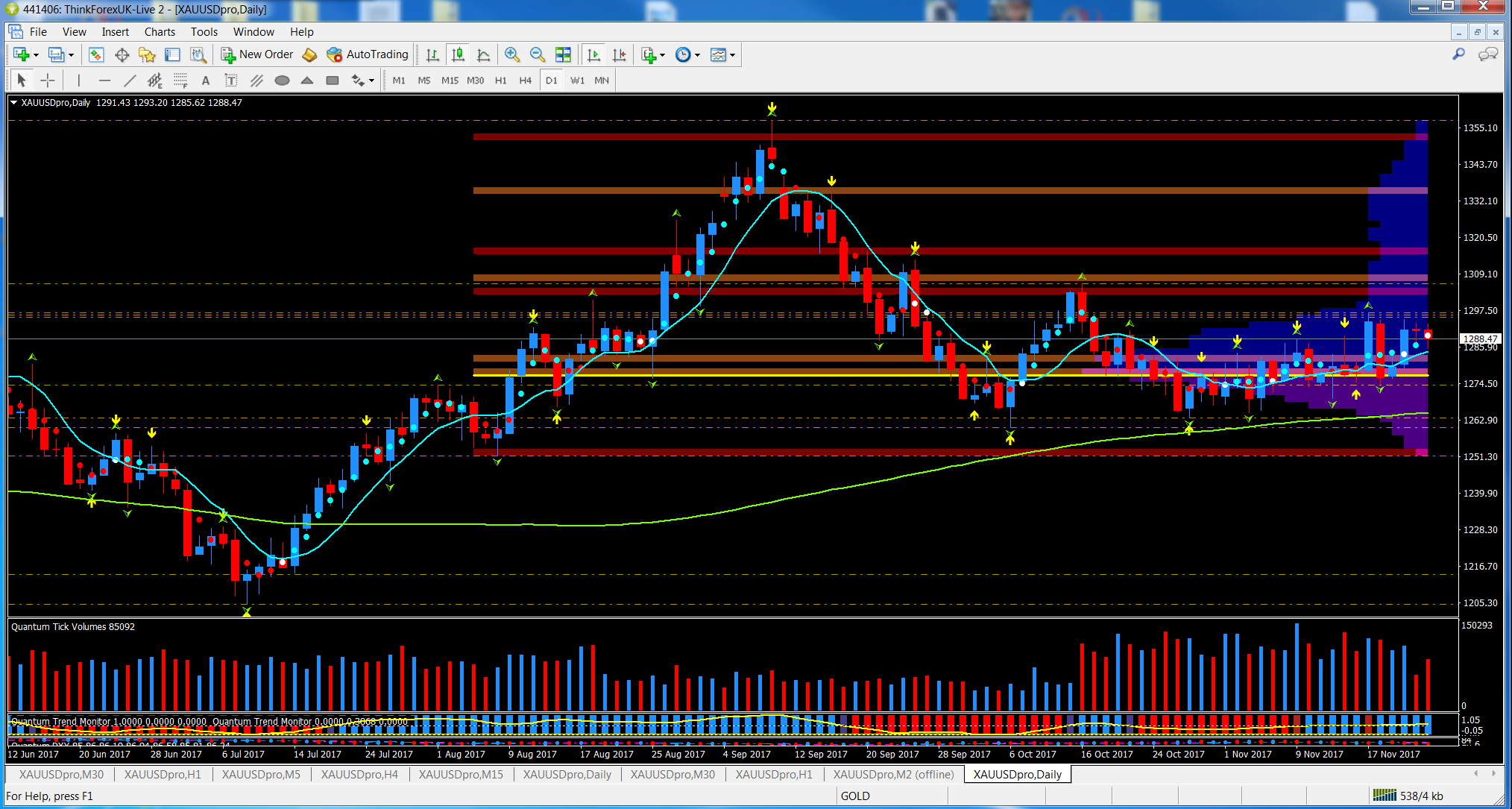This screenshot has height=809, width=1512.
Task: Switch to the XAUUSDpro,M5 chart tab
Action: [261, 774]
